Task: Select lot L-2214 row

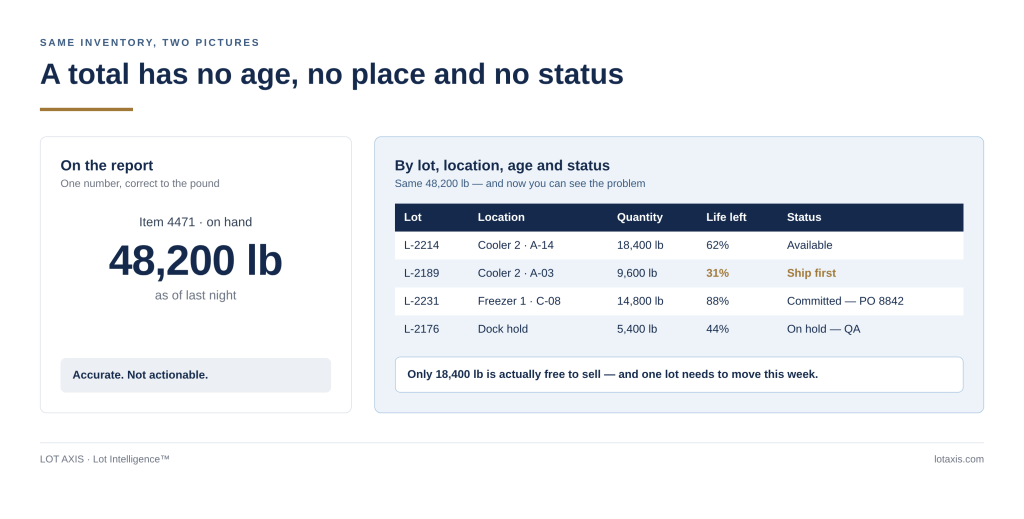Action: coord(679,245)
